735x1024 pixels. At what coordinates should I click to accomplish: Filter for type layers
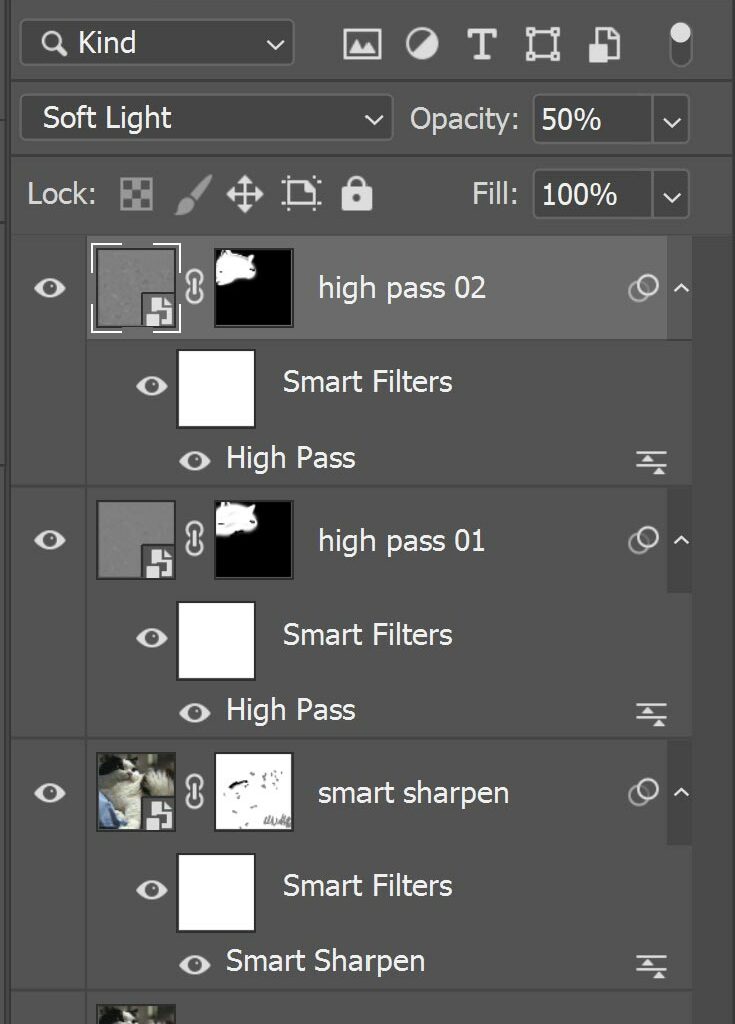tap(482, 44)
